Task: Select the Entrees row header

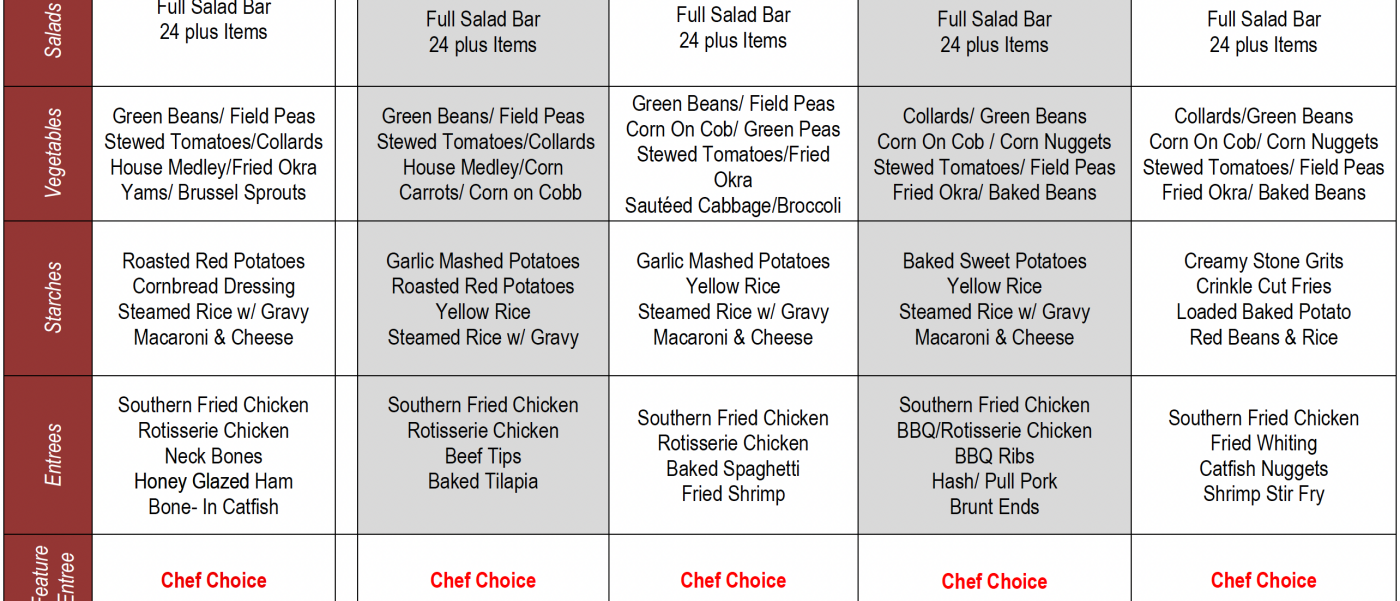Action: click(x=52, y=455)
